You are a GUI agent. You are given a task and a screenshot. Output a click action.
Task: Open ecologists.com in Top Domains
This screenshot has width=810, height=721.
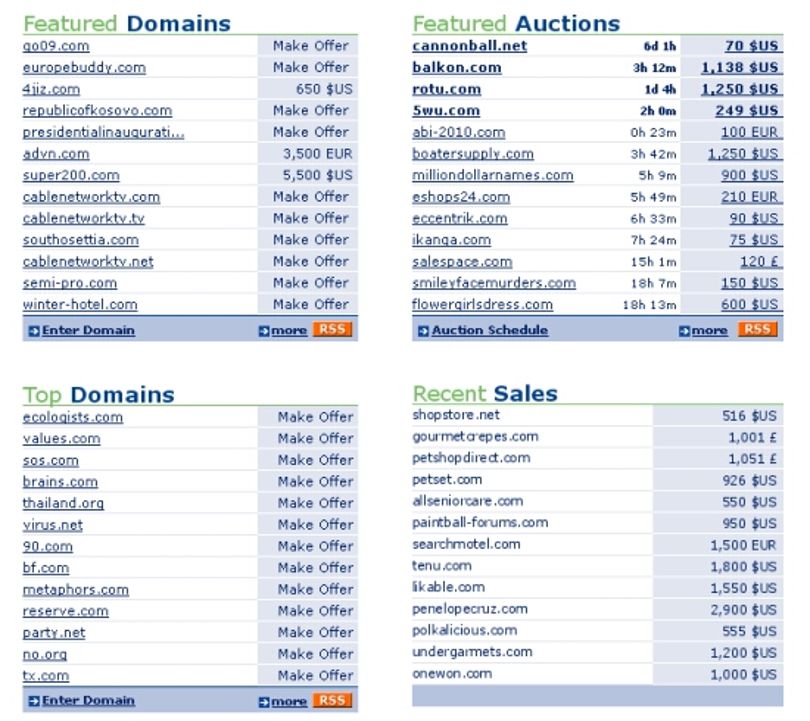[x=73, y=417]
